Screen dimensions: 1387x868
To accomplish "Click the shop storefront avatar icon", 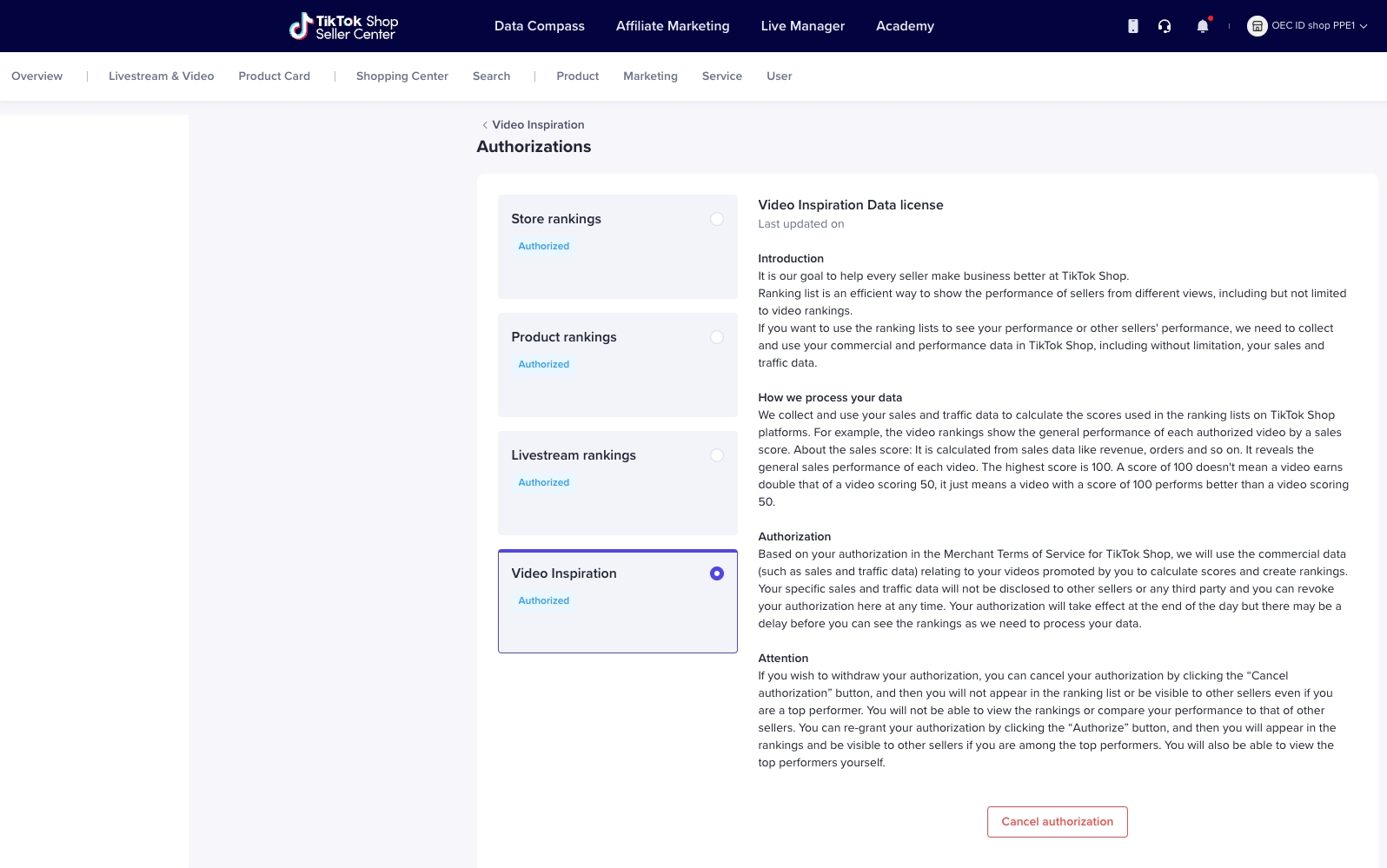I will click(x=1257, y=26).
